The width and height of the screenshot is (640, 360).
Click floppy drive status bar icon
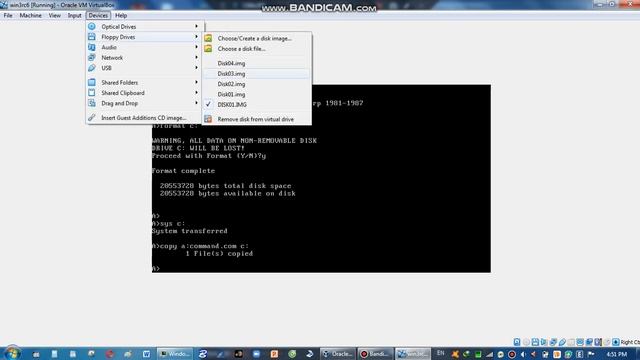pos(535,342)
